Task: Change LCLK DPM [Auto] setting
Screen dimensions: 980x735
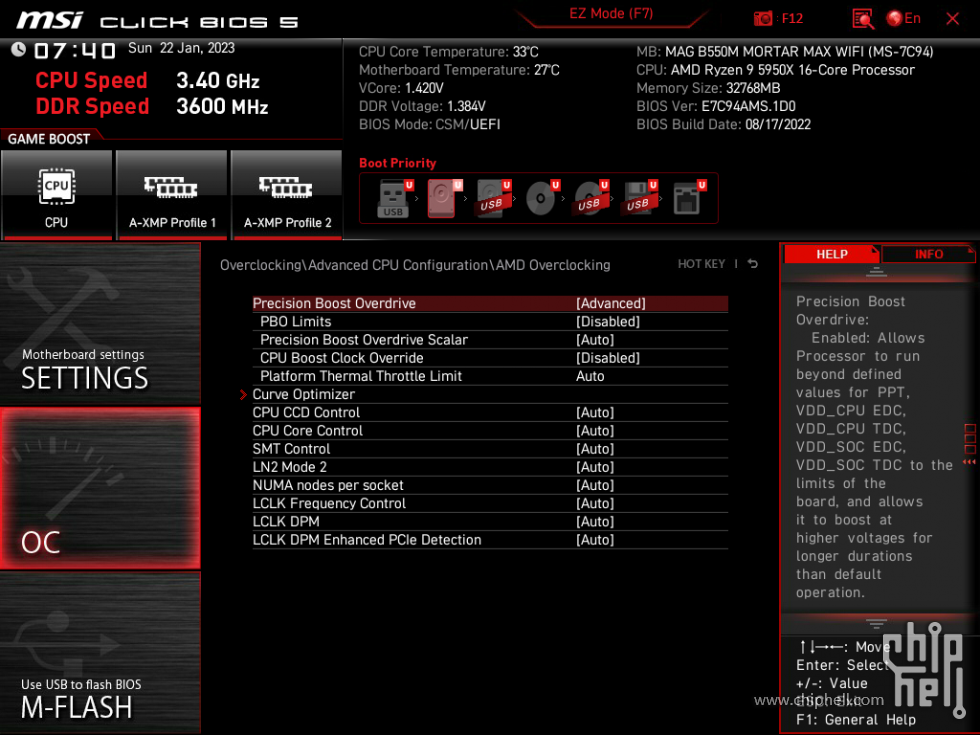Action: 595,521
